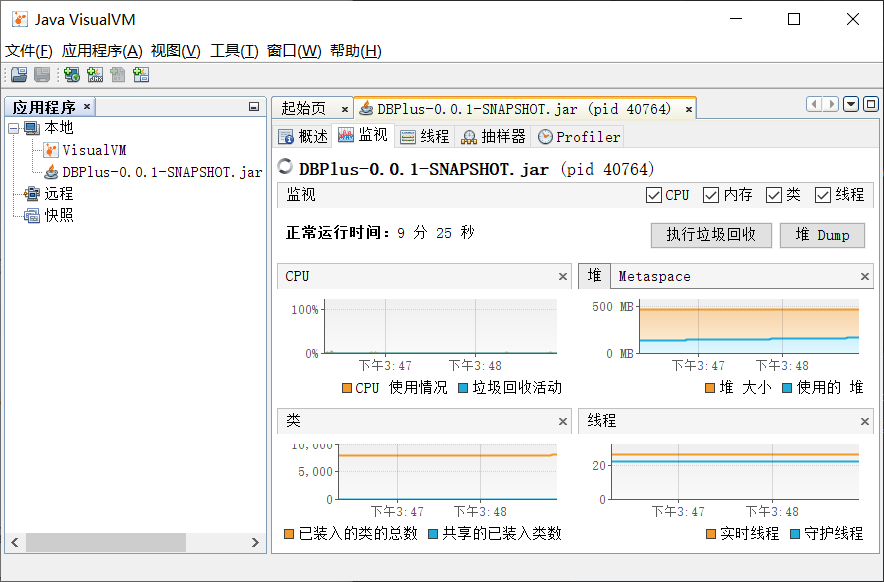The image size is (884, 582).
Task: Click the VisualVM icon in the title bar
Action: tap(20, 19)
